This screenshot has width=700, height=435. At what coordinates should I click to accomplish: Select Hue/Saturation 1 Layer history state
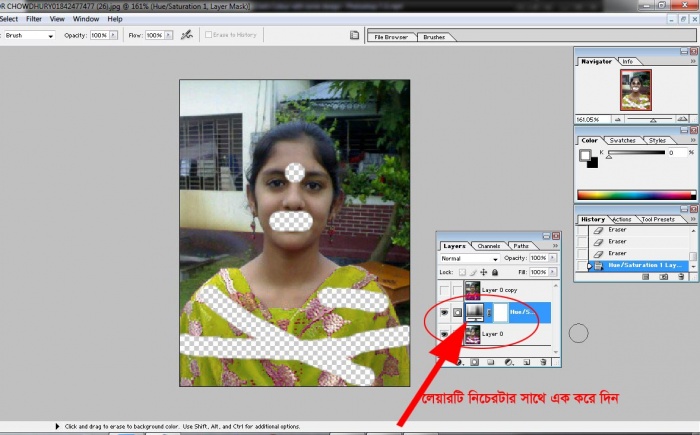639,265
